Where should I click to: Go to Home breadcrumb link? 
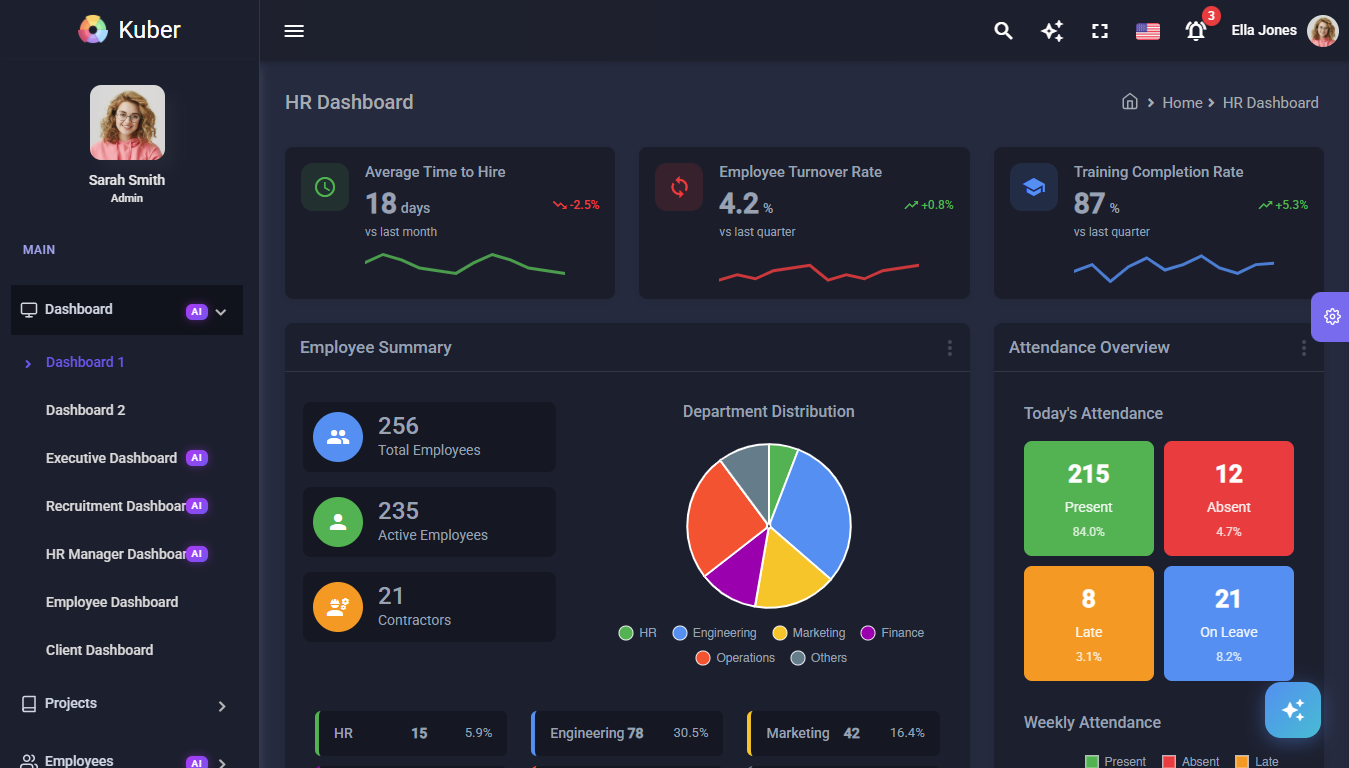tap(1182, 102)
